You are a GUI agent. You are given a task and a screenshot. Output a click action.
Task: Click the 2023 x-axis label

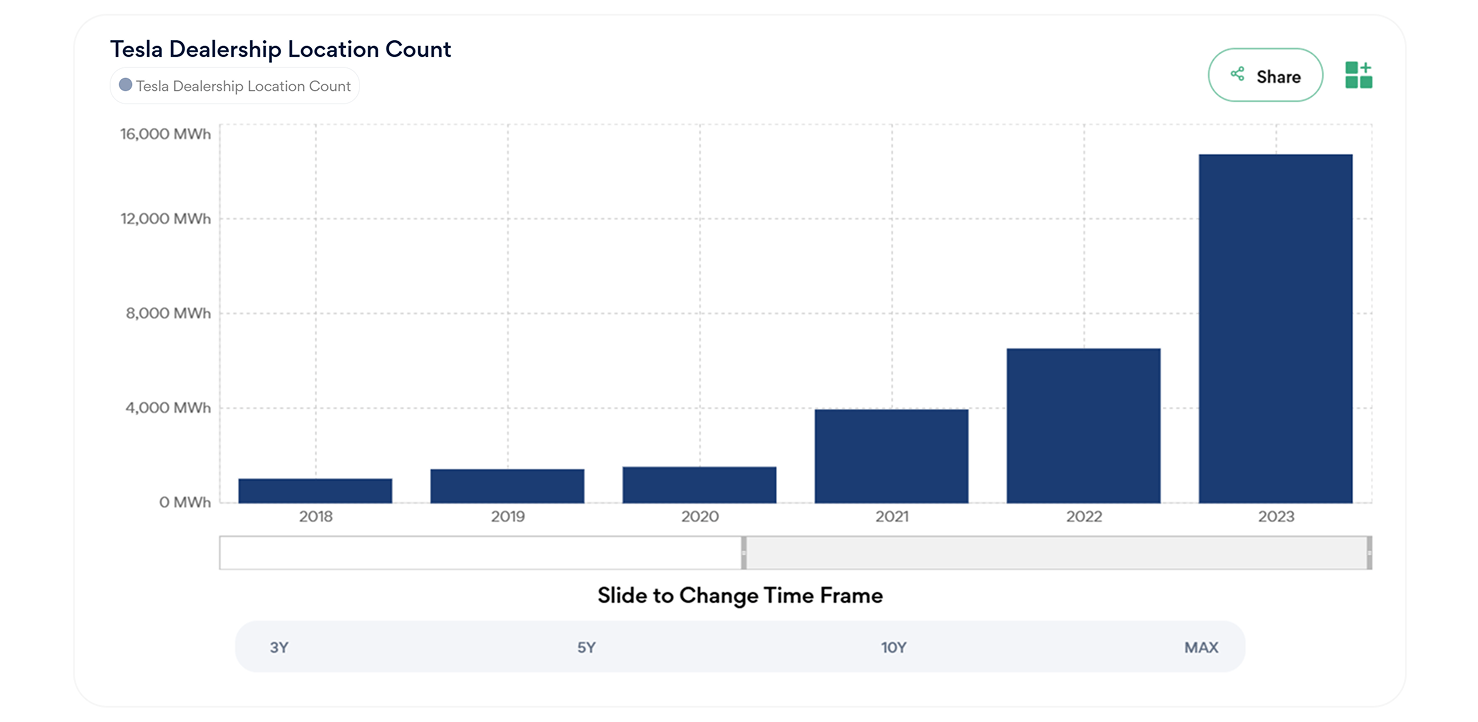[1275, 517]
